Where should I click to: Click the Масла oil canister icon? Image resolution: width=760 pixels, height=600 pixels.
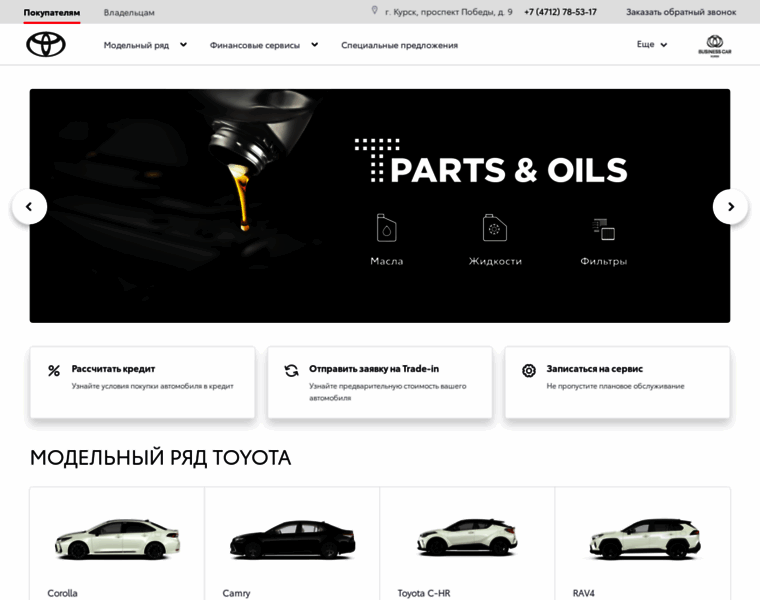pyautogui.click(x=386, y=227)
